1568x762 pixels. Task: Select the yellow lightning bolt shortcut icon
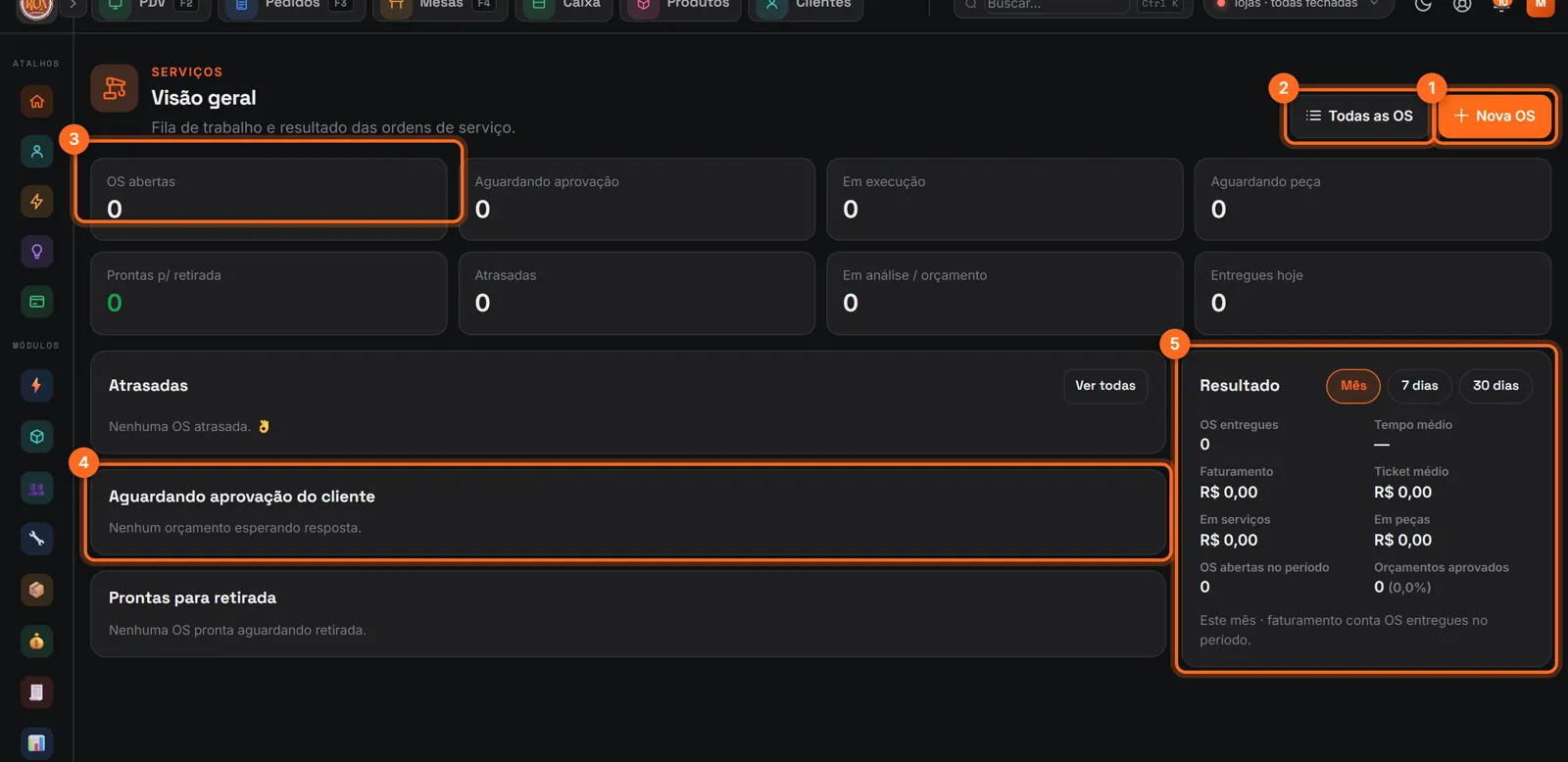click(x=36, y=201)
